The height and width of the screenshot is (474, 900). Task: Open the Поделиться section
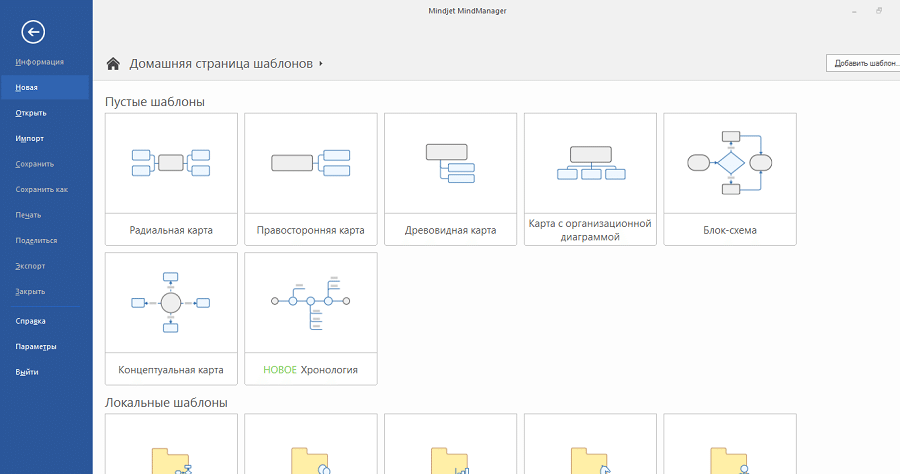[x=36, y=240]
